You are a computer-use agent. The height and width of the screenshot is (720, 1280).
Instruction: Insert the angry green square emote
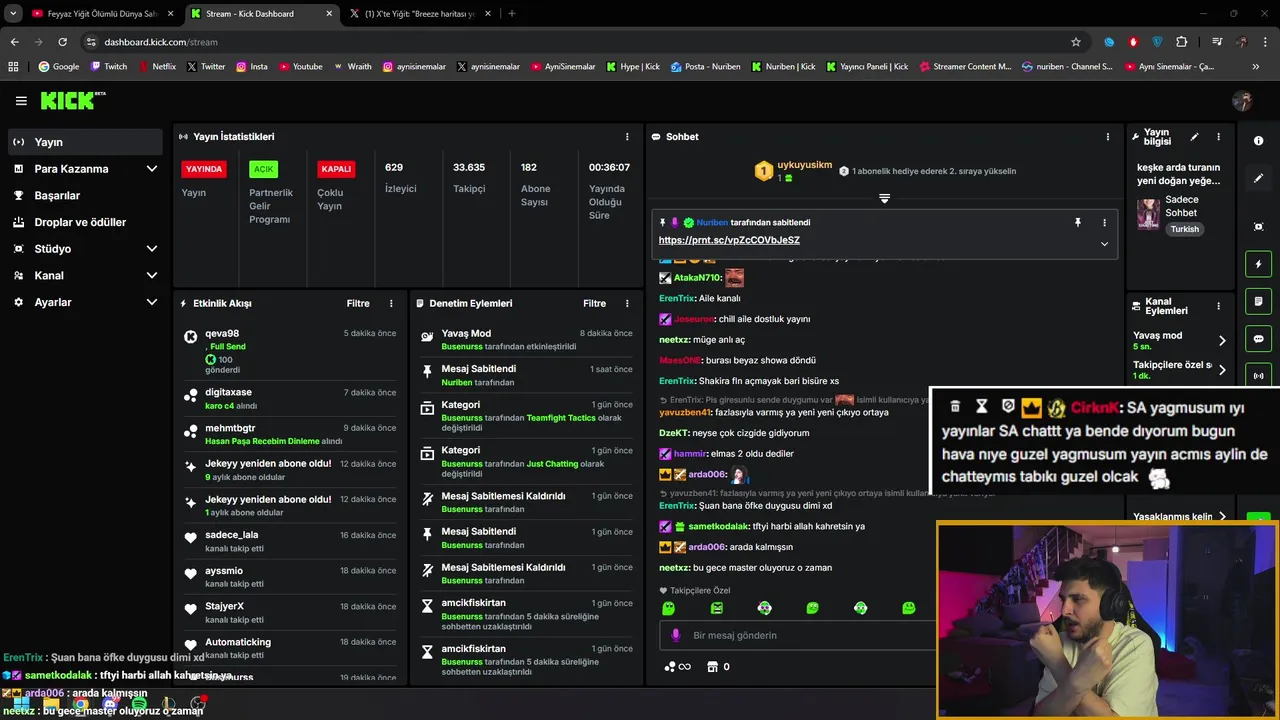point(716,608)
